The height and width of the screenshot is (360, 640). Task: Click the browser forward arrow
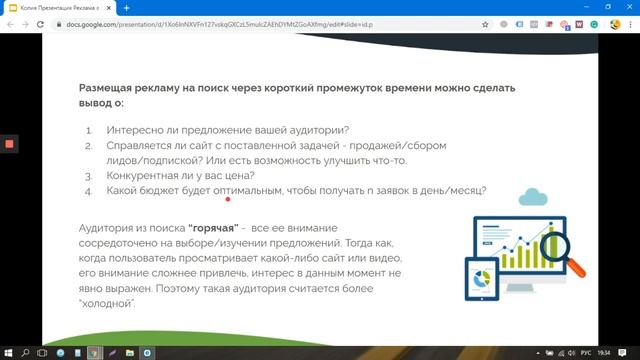pos(25,24)
